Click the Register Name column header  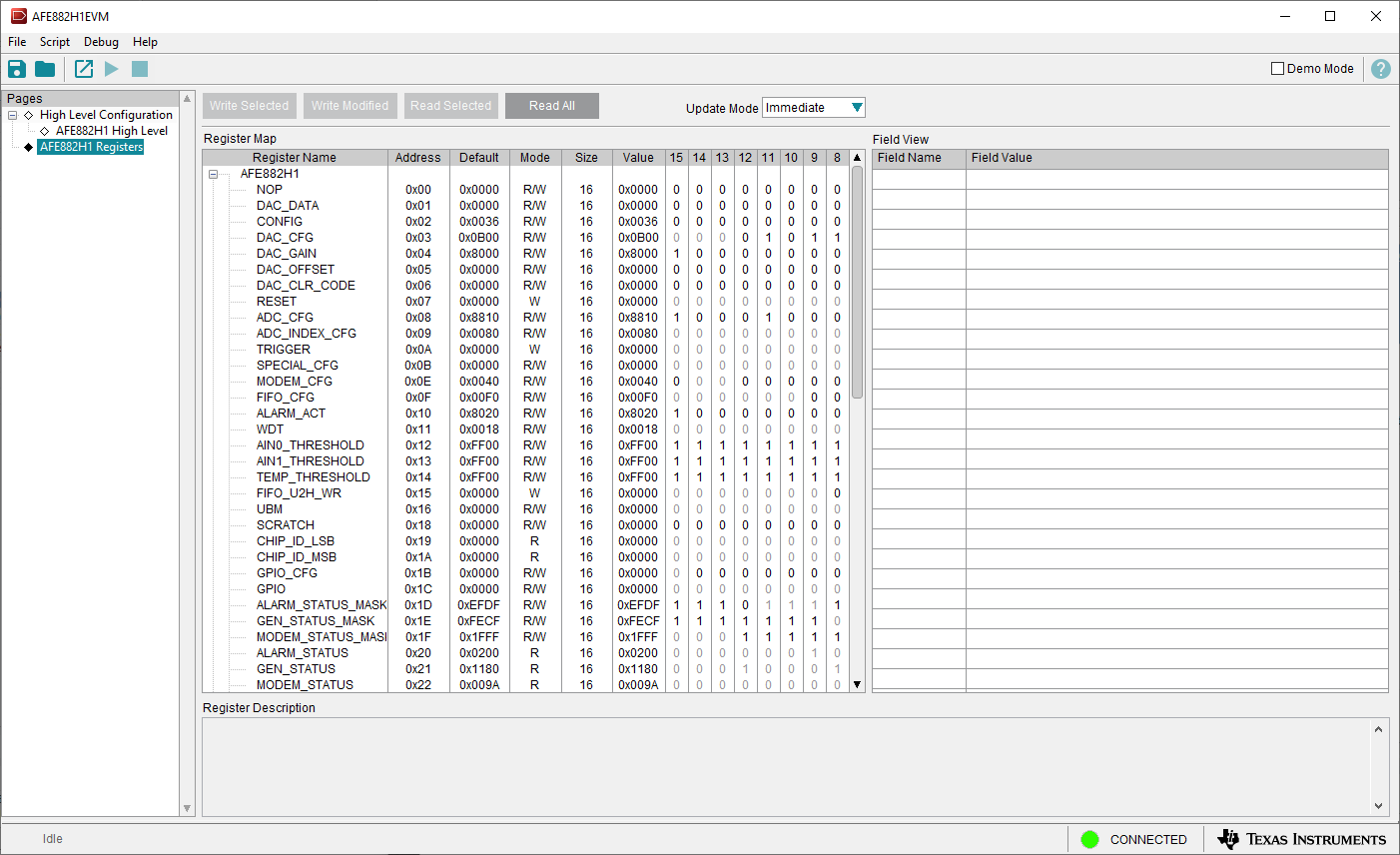coord(295,158)
